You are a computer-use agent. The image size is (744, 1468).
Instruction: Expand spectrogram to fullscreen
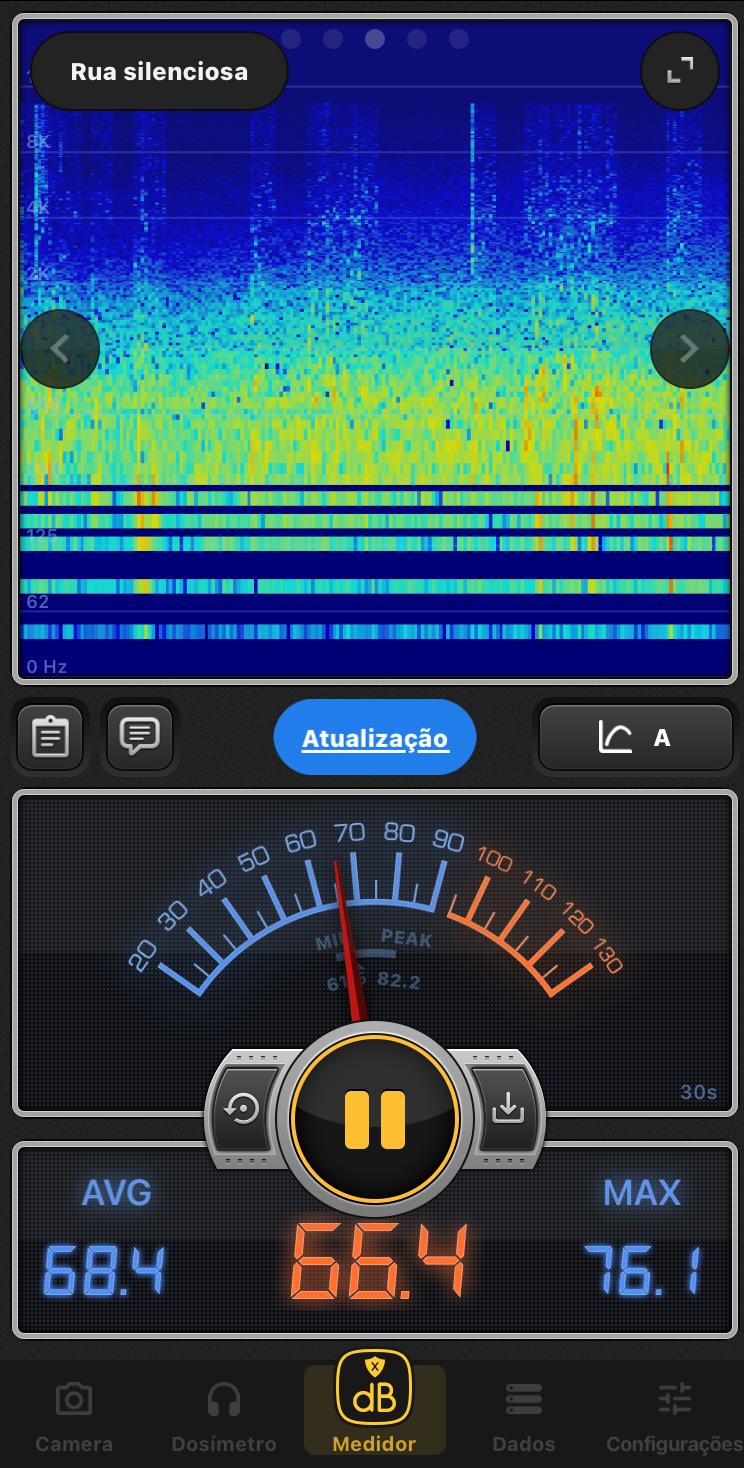click(x=680, y=71)
